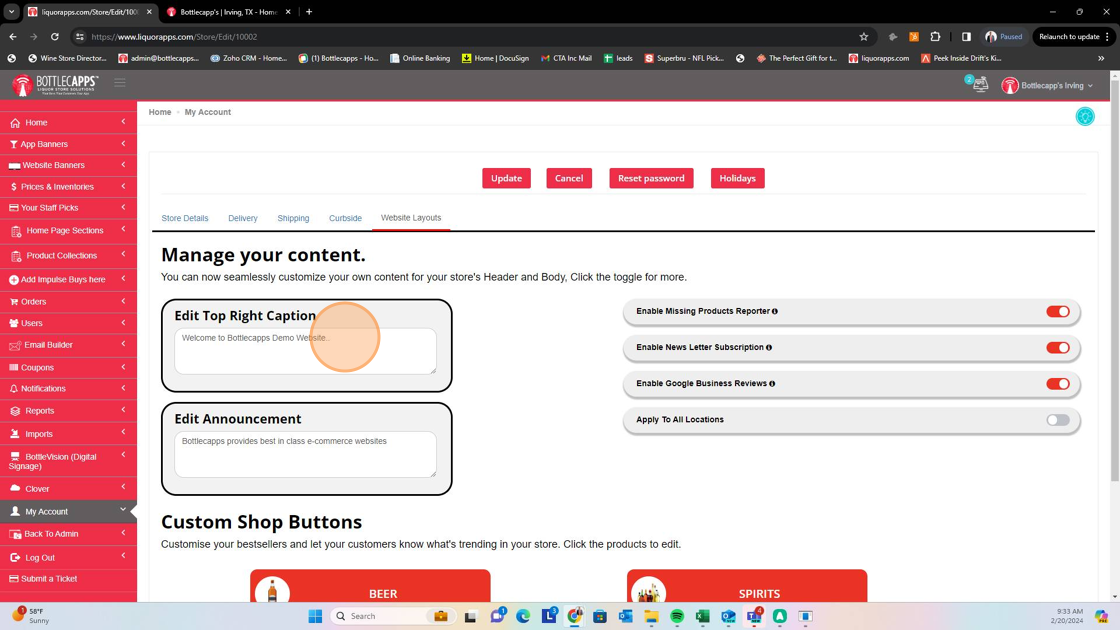
Task: Click the Edit Announcement text box
Action: [305, 454]
